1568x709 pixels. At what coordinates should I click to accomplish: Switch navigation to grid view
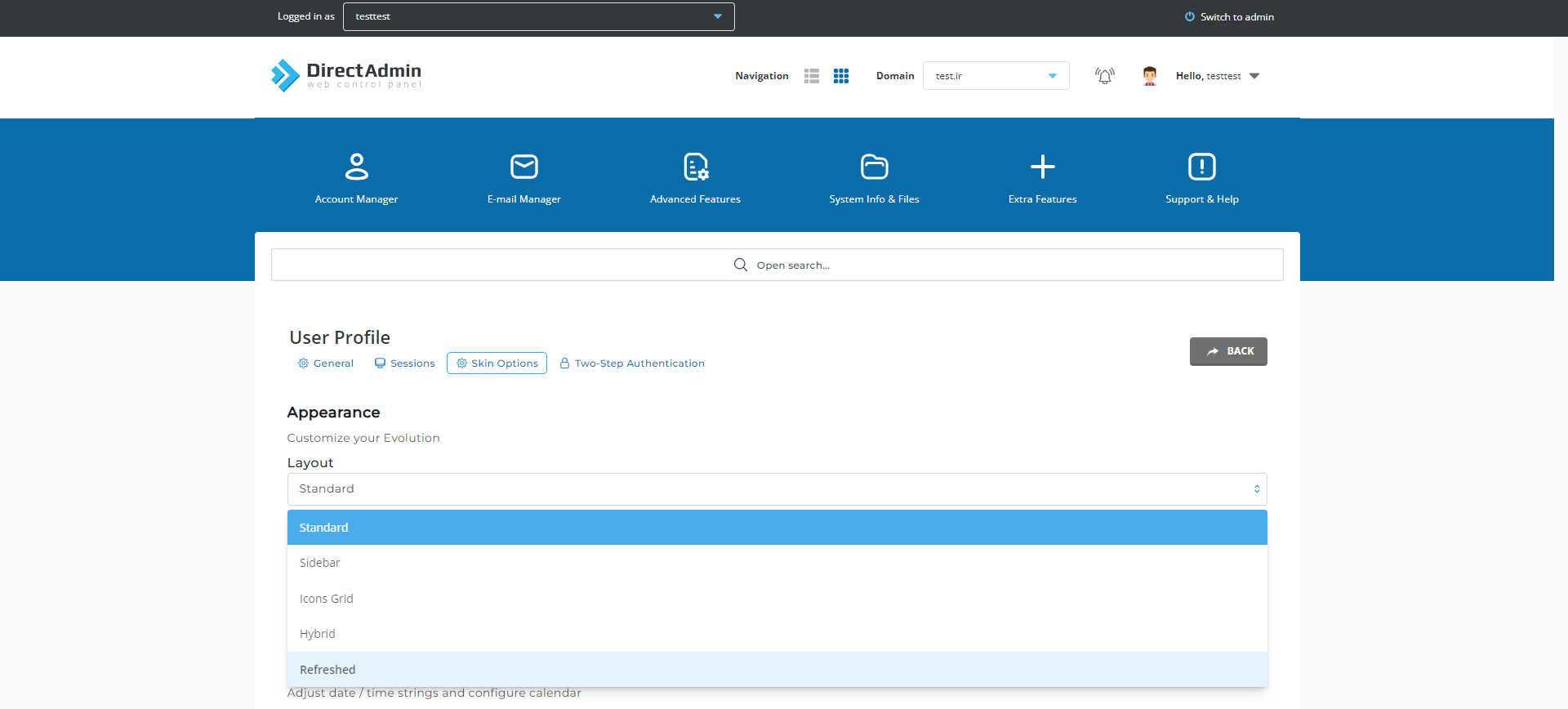click(841, 76)
